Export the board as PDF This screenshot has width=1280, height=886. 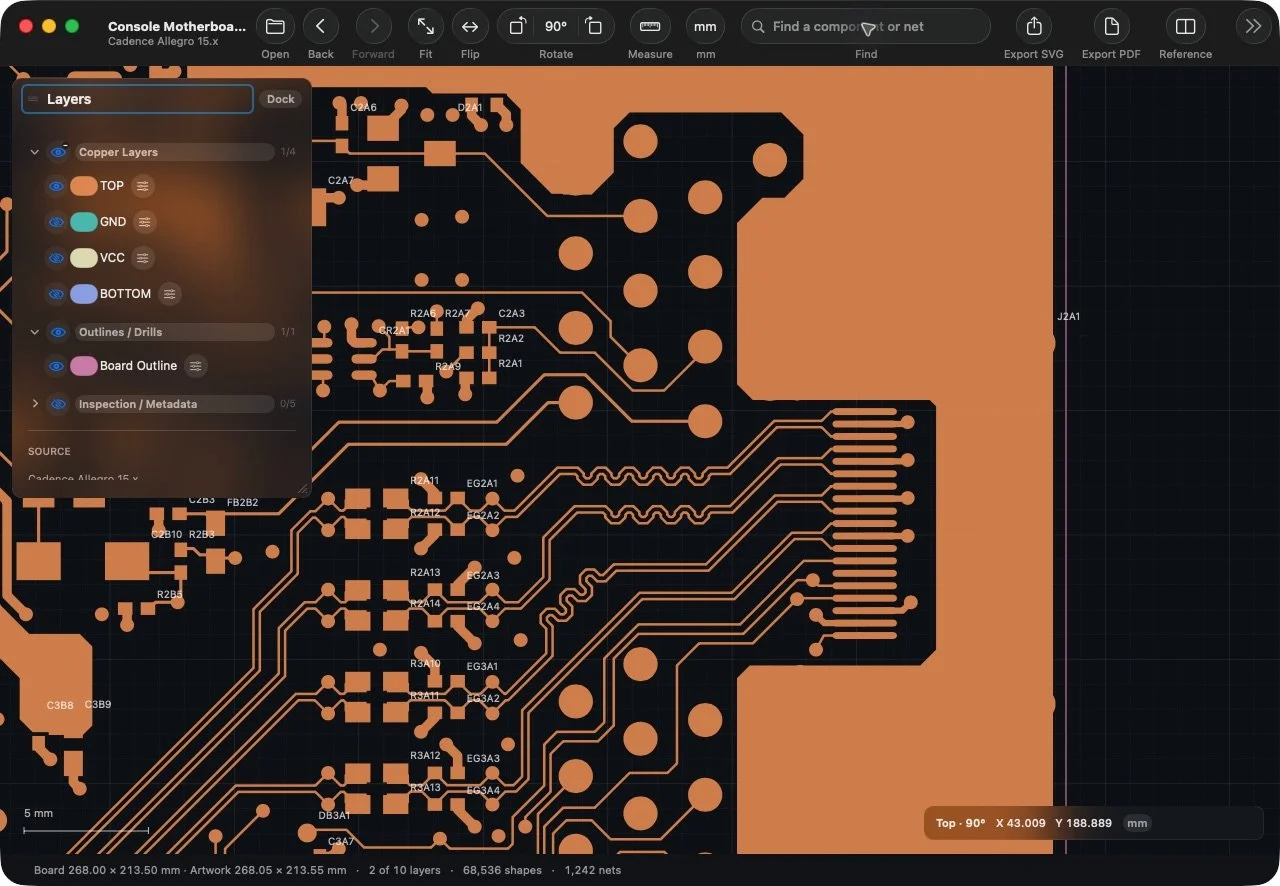tap(1111, 27)
